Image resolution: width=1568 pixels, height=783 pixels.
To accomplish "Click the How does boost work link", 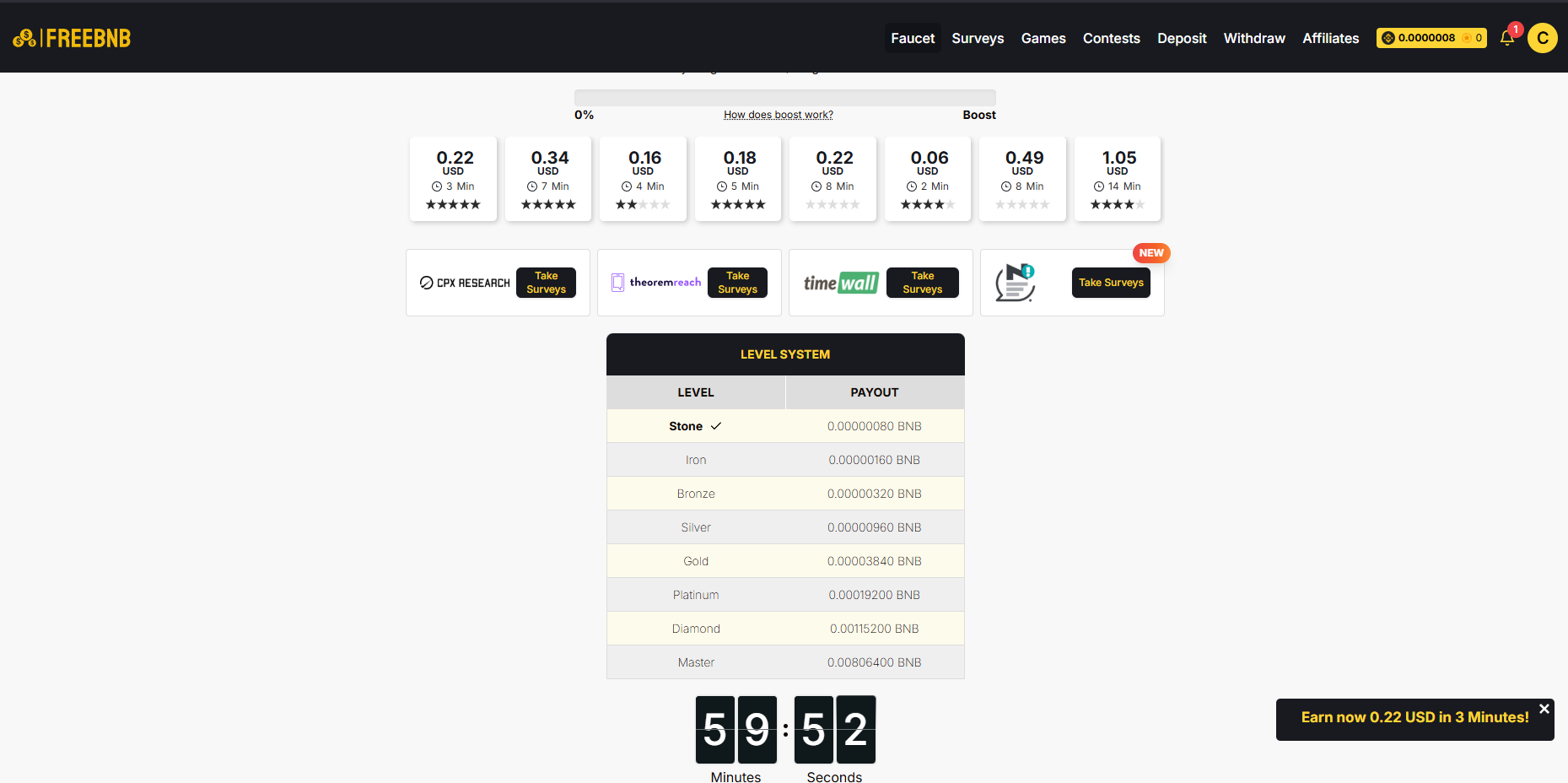I will coord(778,115).
